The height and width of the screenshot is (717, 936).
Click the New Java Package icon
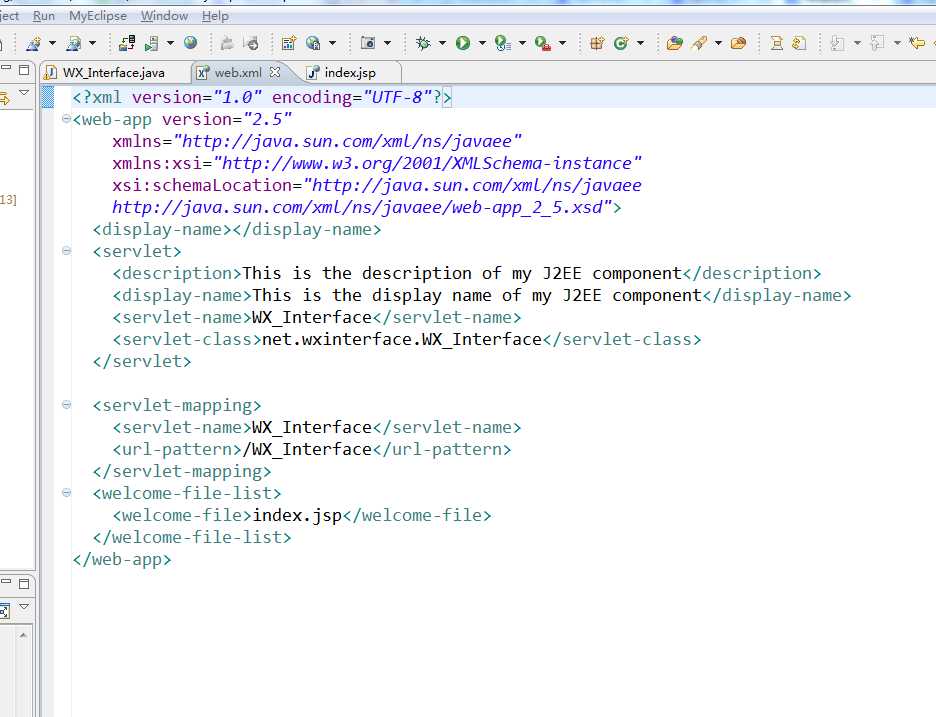pos(596,43)
